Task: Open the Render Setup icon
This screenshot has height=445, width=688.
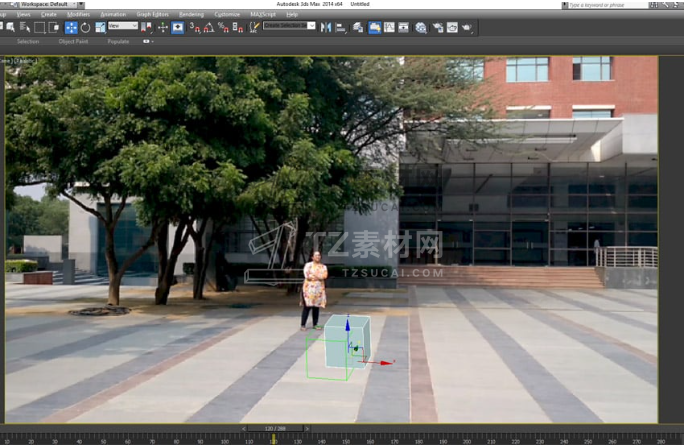Action: point(438,28)
